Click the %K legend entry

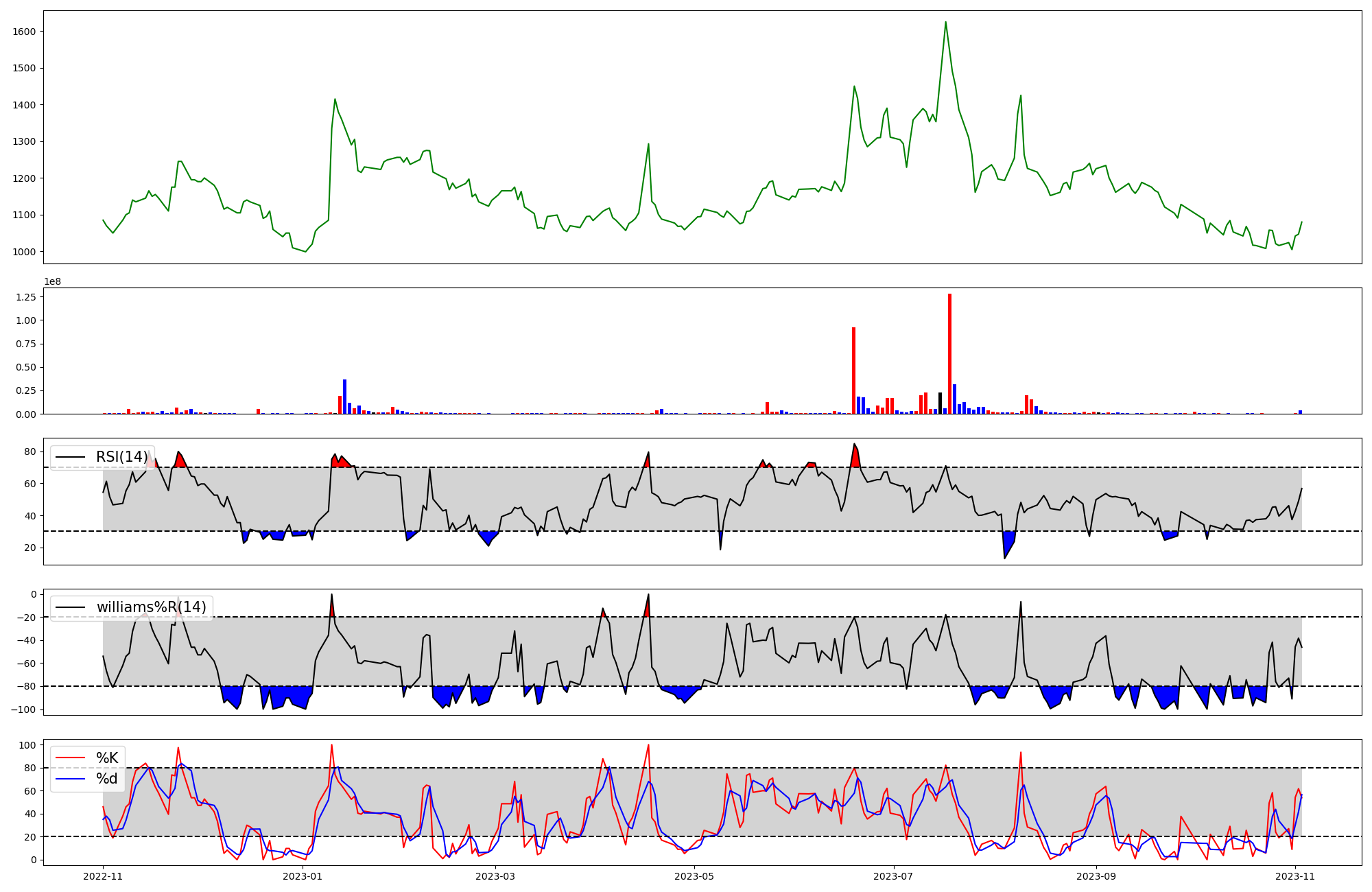[x=107, y=758]
